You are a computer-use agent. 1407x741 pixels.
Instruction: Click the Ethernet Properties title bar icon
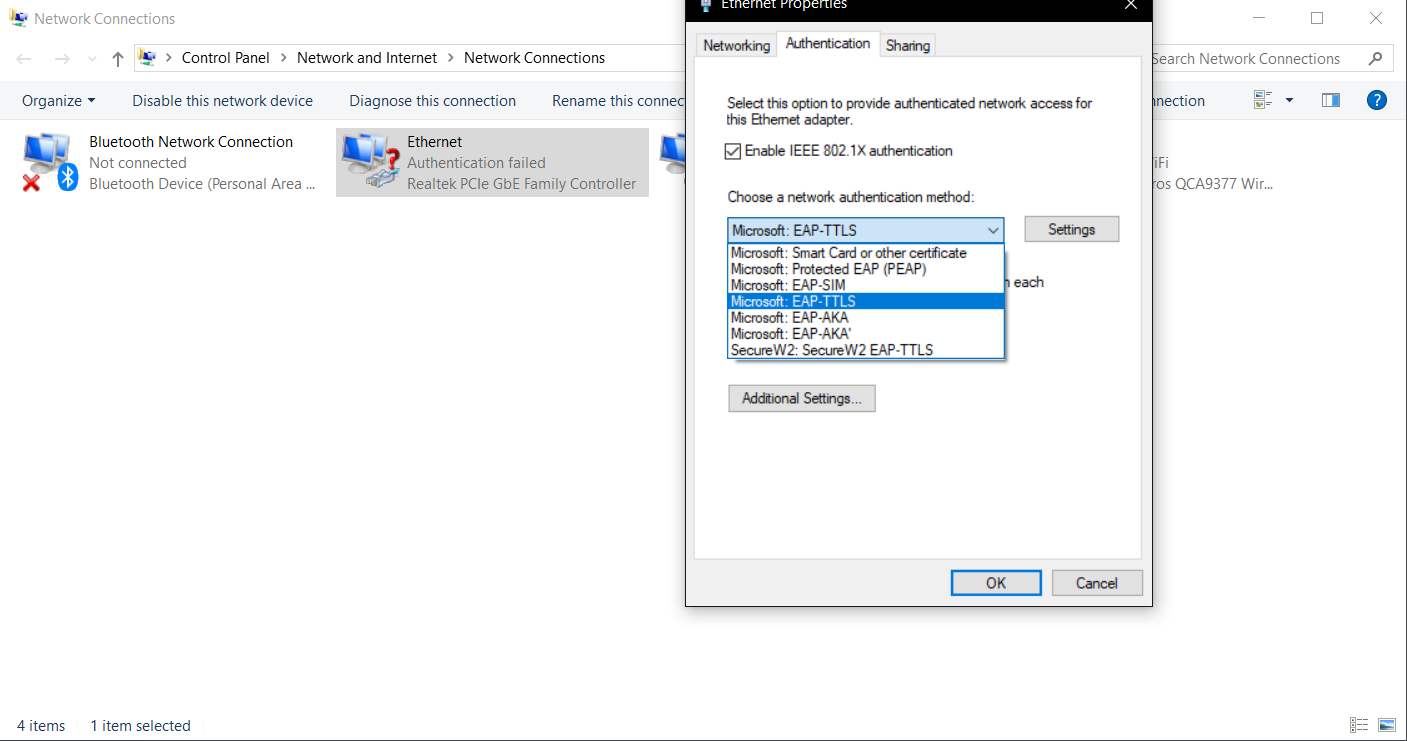705,5
